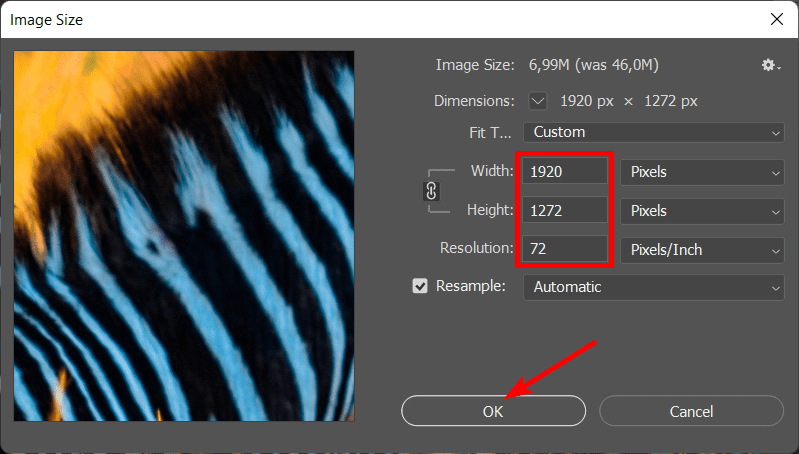Click the Width: label
This screenshot has height=454, width=799.
pos(492,171)
